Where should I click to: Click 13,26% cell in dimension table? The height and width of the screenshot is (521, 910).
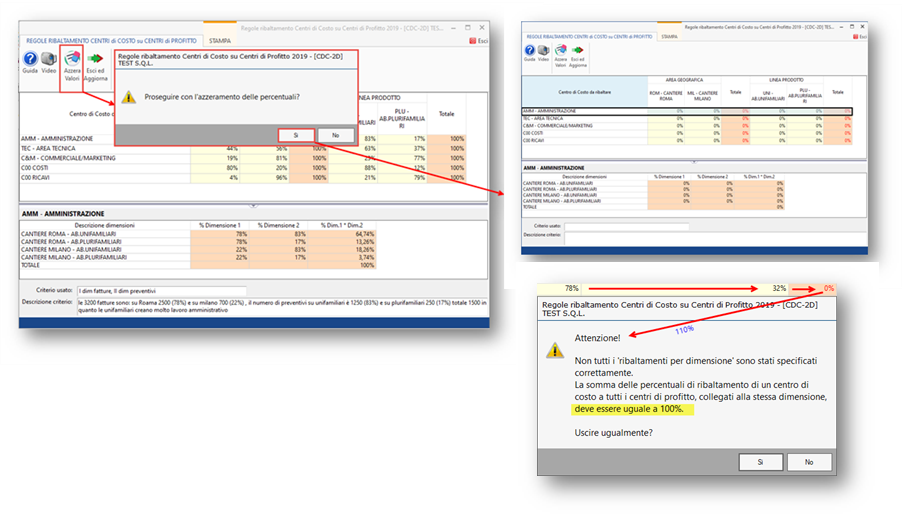(342, 242)
